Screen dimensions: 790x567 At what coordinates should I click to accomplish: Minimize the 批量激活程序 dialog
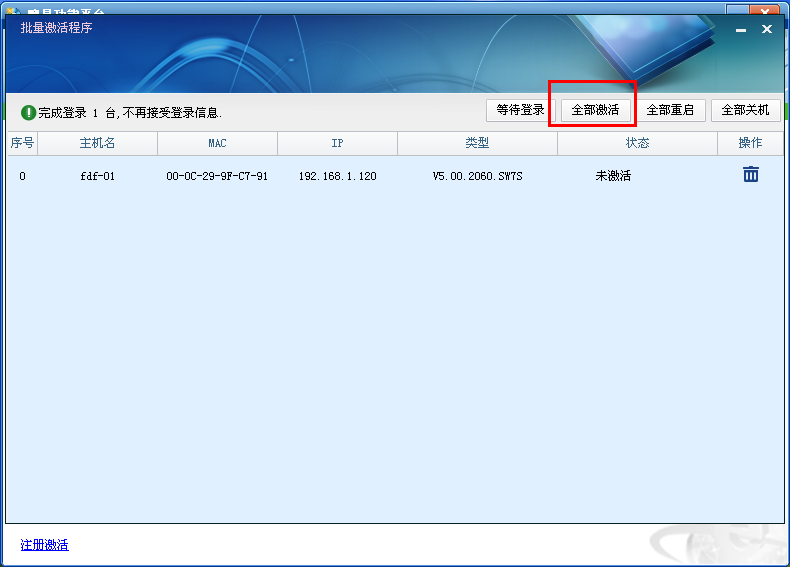pos(741,30)
